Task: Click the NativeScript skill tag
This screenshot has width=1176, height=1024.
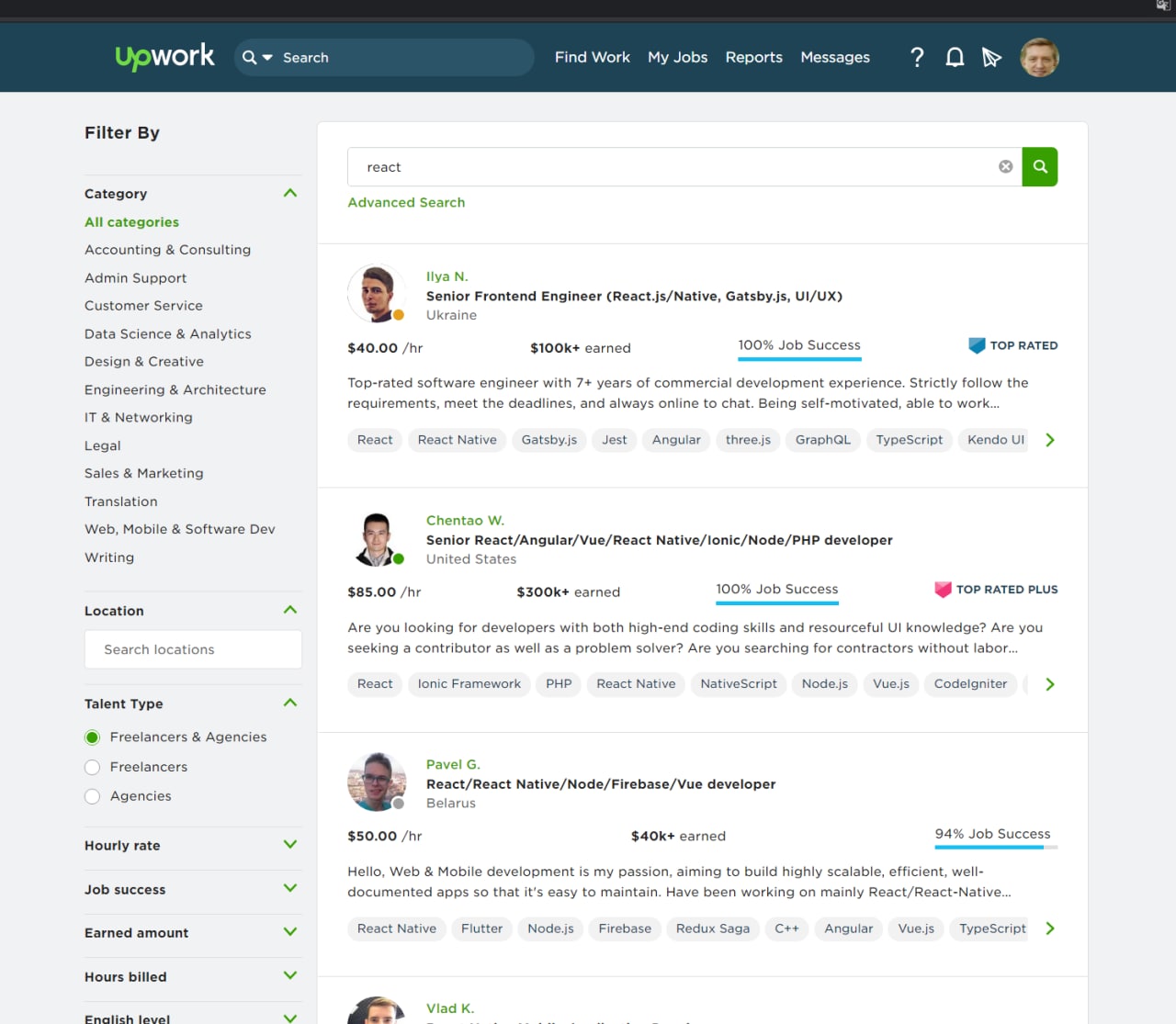Action: click(739, 684)
